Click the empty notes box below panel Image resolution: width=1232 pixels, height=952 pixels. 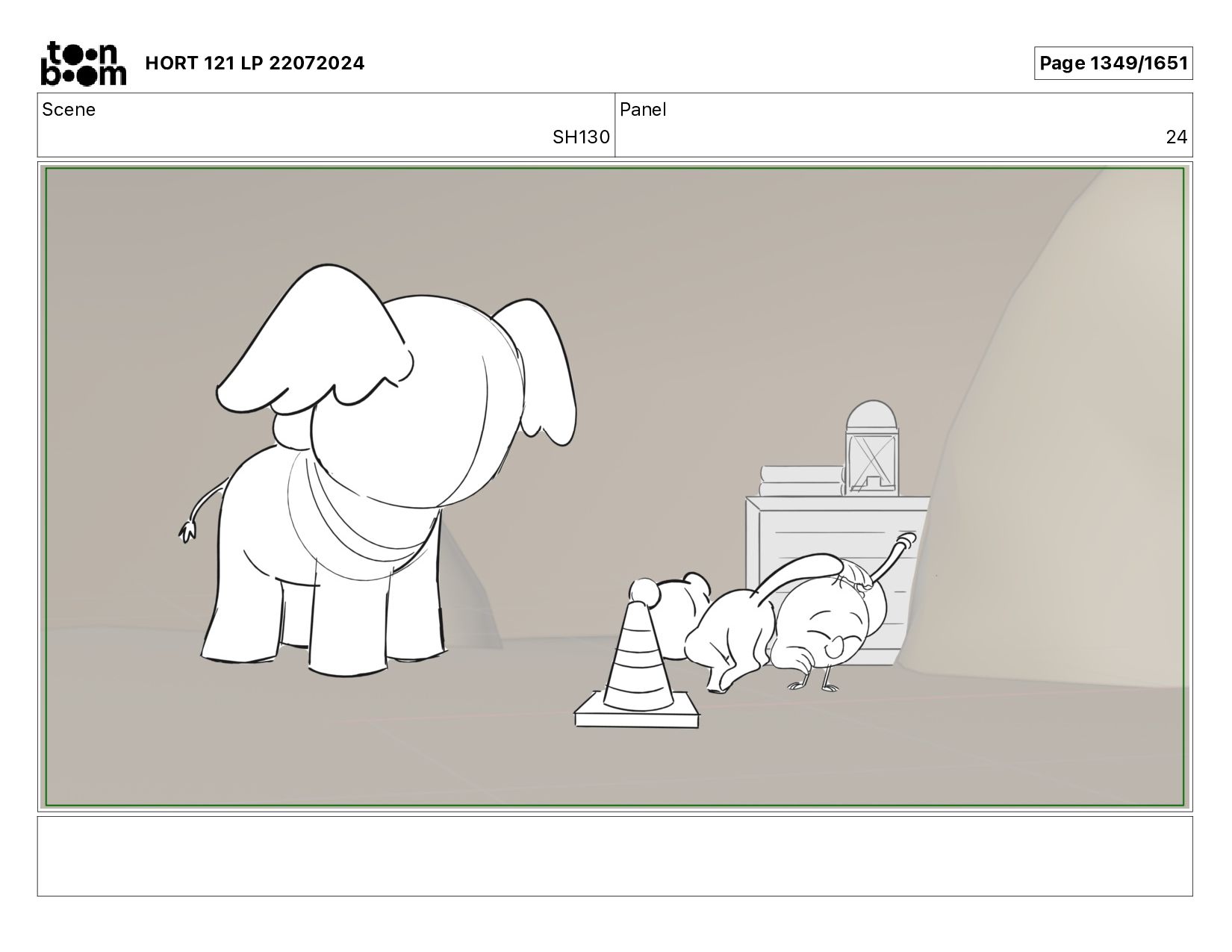click(615, 856)
